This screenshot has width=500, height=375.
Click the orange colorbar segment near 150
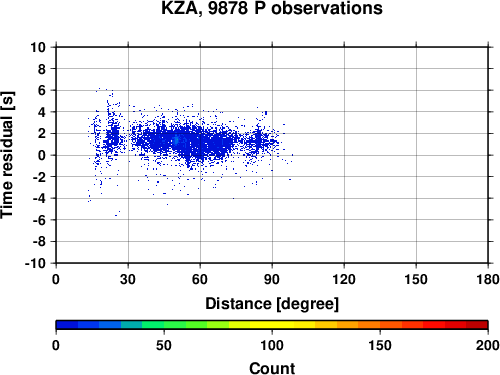pyautogui.click(x=369, y=325)
